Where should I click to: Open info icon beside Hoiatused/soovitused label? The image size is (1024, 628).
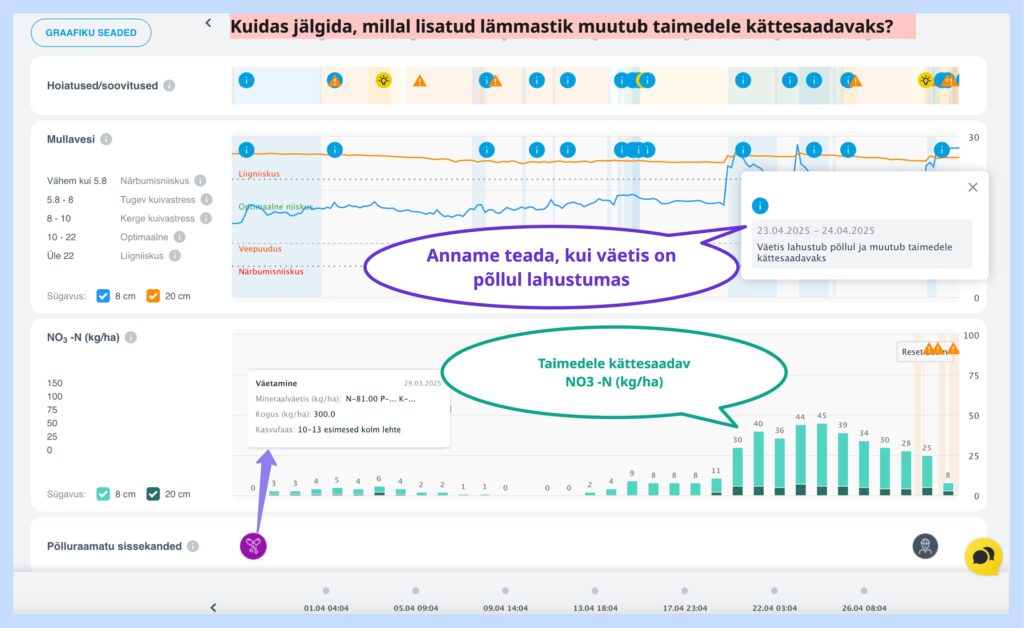coord(169,86)
